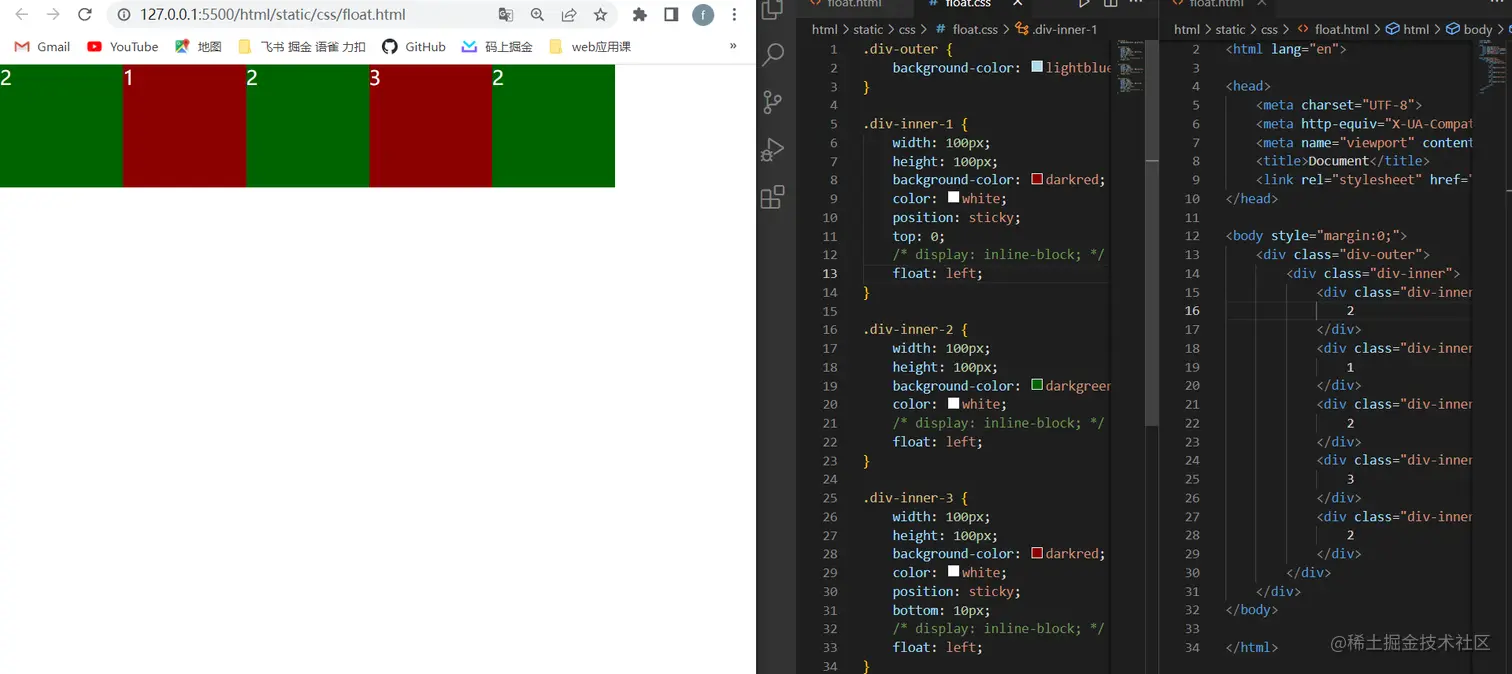Open the YouTube bookmark
This screenshot has height=674, width=1512.
(122, 47)
